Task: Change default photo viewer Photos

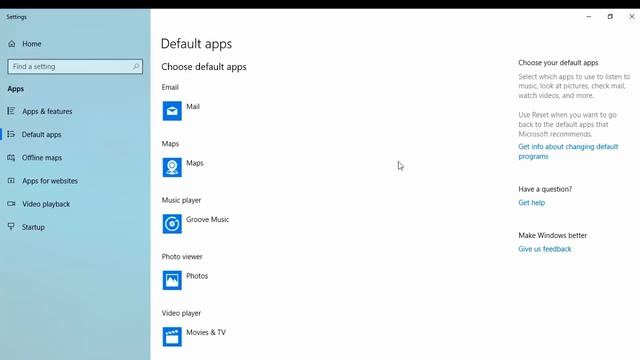Action: coord(197,276)
